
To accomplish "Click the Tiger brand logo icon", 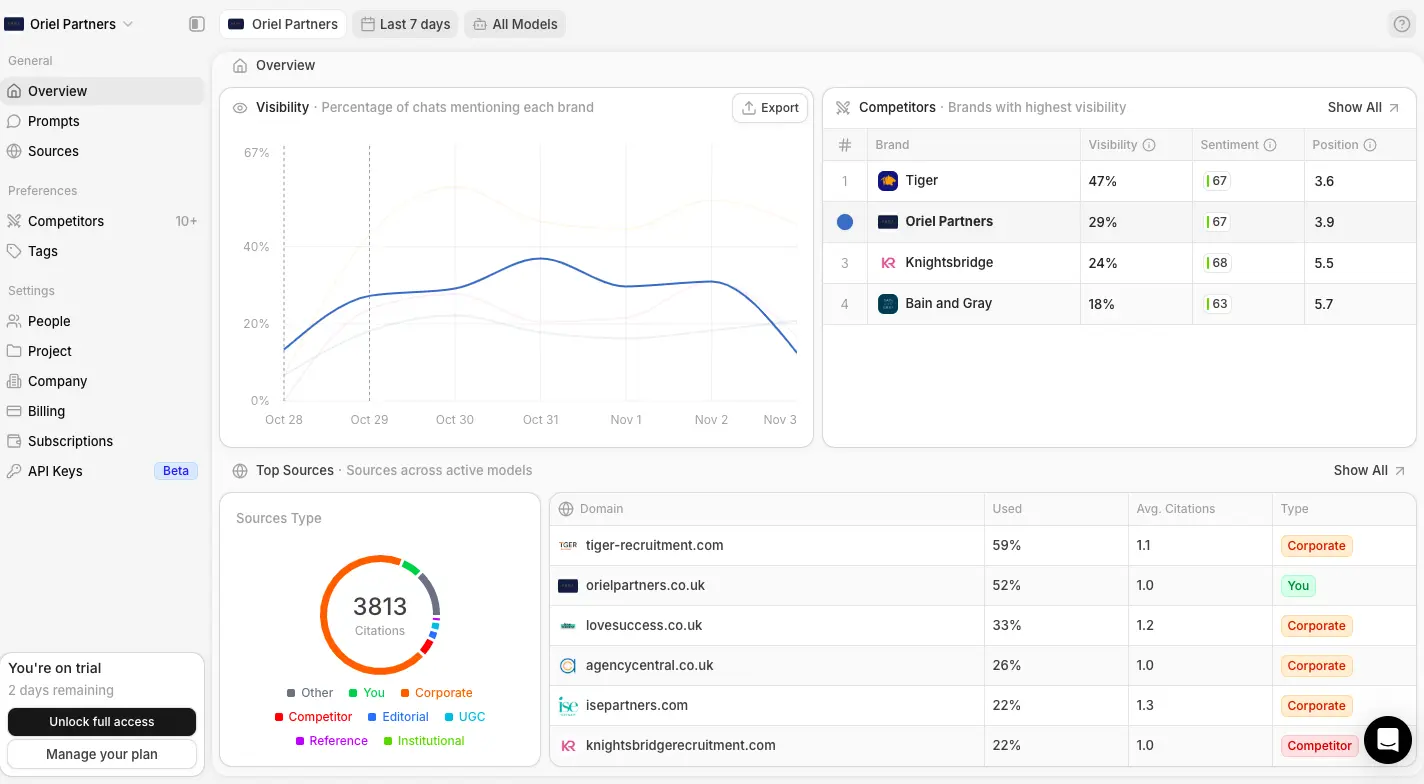I will click(887, 181).
